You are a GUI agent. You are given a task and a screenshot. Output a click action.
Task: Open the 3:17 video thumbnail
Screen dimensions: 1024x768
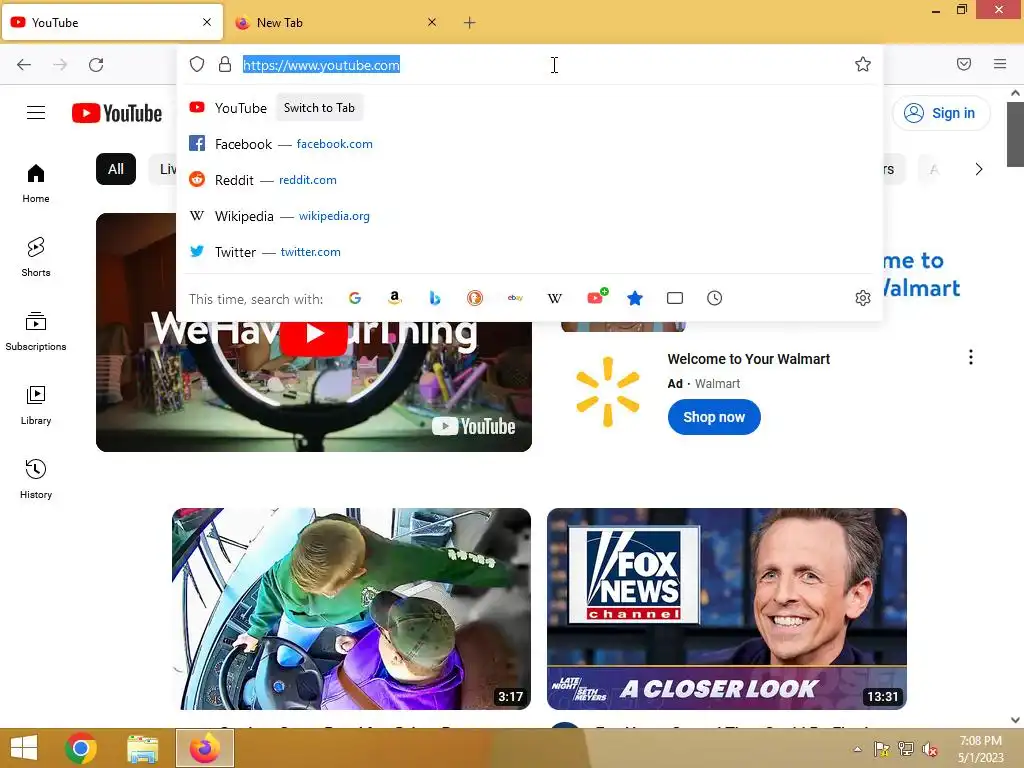[x=351, y=609]
